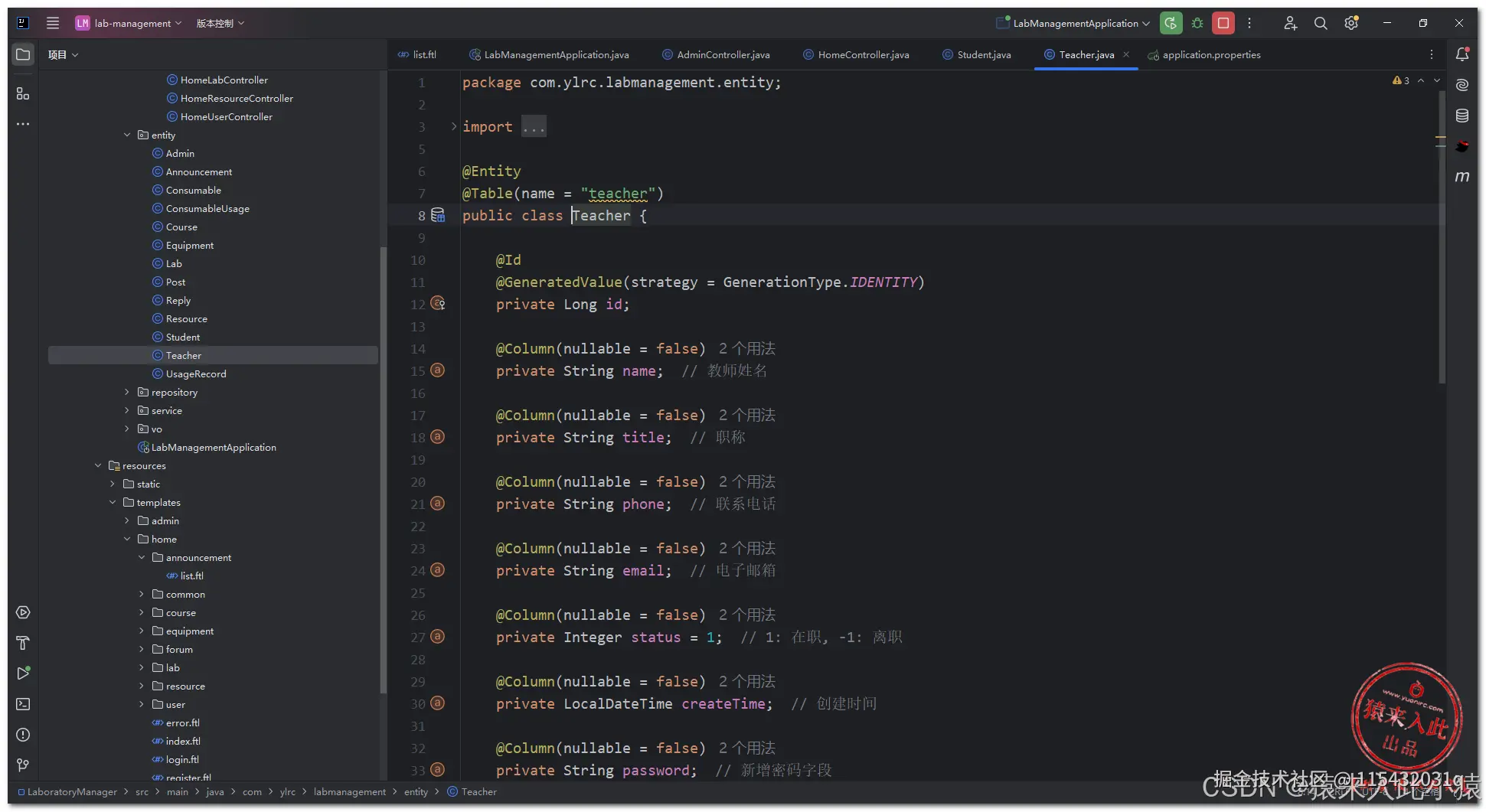Open the Terminal tool window
This screenshot has height=812, width=1486.
click(23, 704)
